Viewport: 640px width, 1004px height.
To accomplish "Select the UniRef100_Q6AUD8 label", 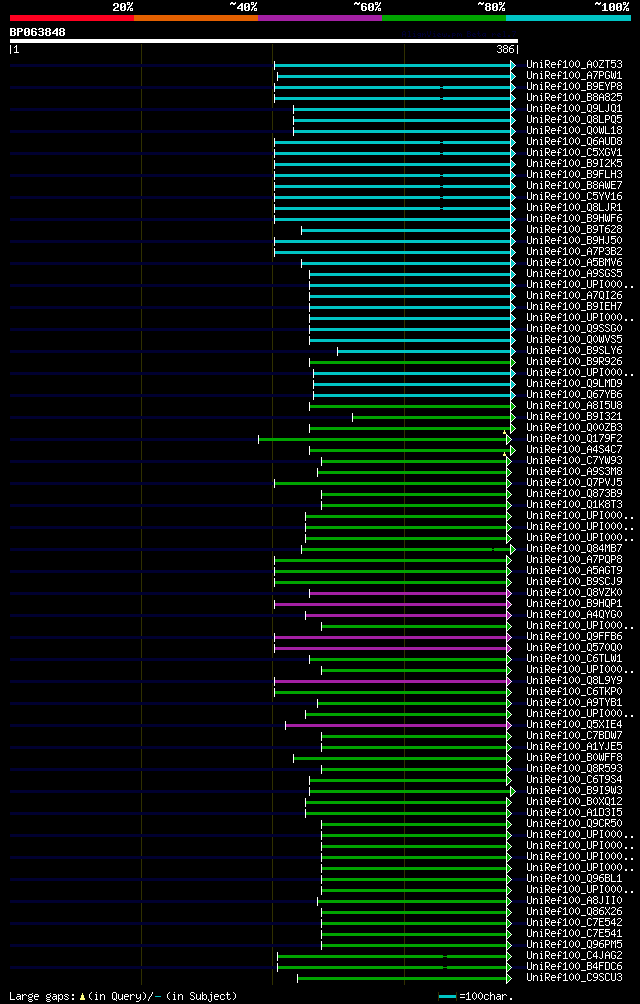I will point(574,142).
